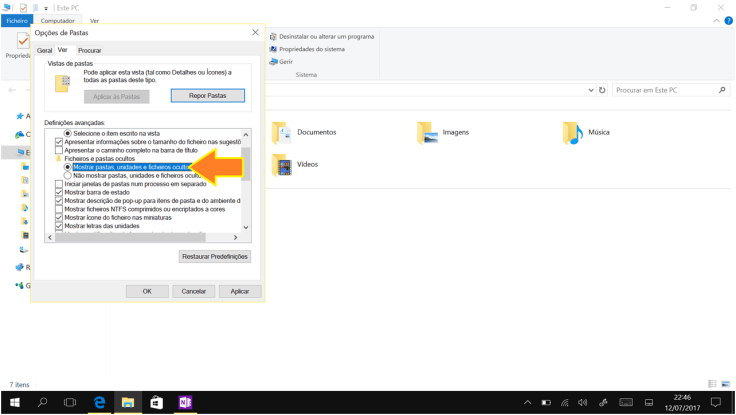Open Microsoft Edge from the taskbar
The height and width of the screenshot is (415, 736).
click(99, 402)
